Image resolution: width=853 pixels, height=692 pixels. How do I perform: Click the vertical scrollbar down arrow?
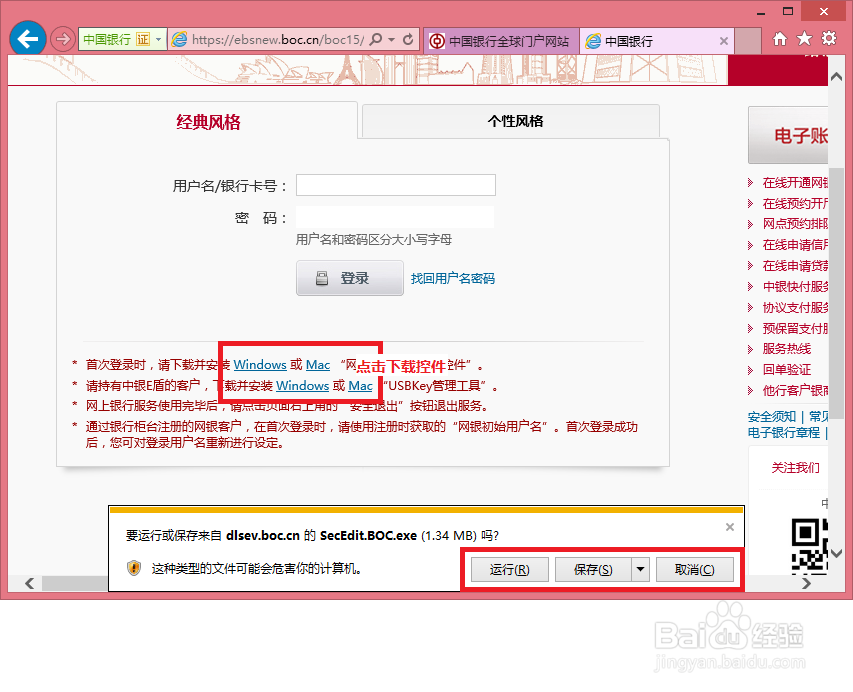[836, 553]
